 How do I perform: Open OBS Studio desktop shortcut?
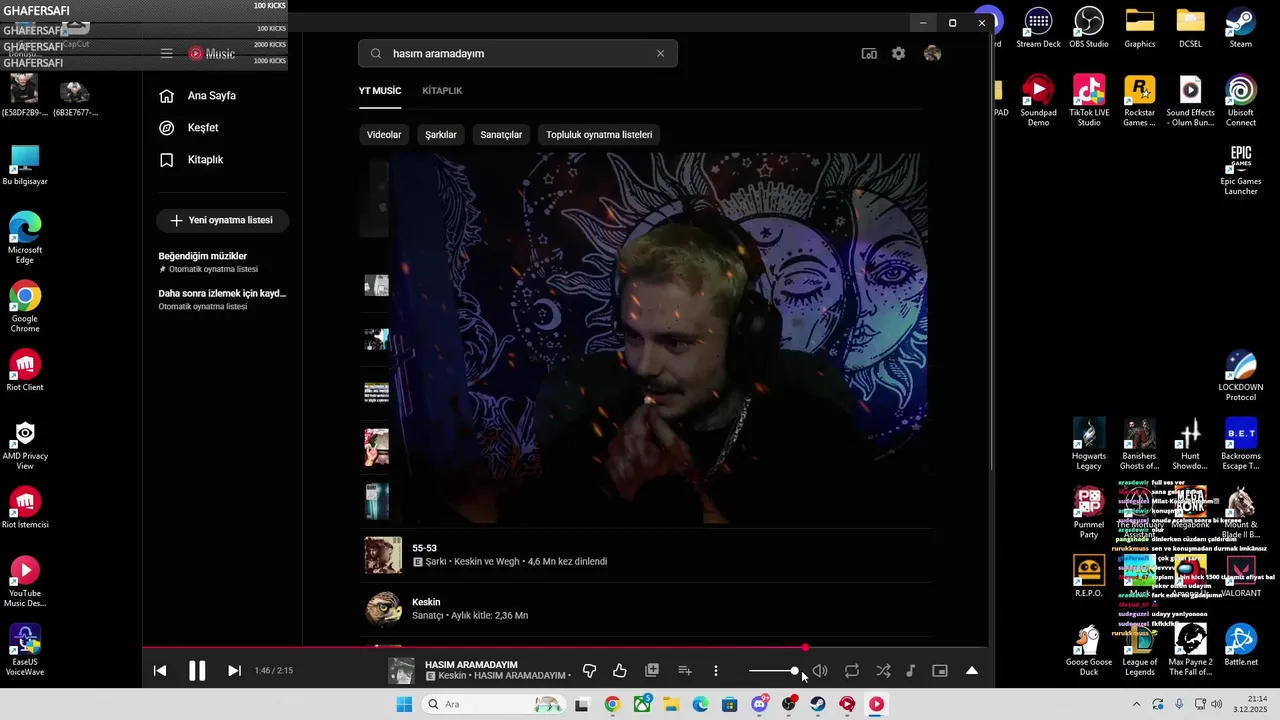point(1089,28)
